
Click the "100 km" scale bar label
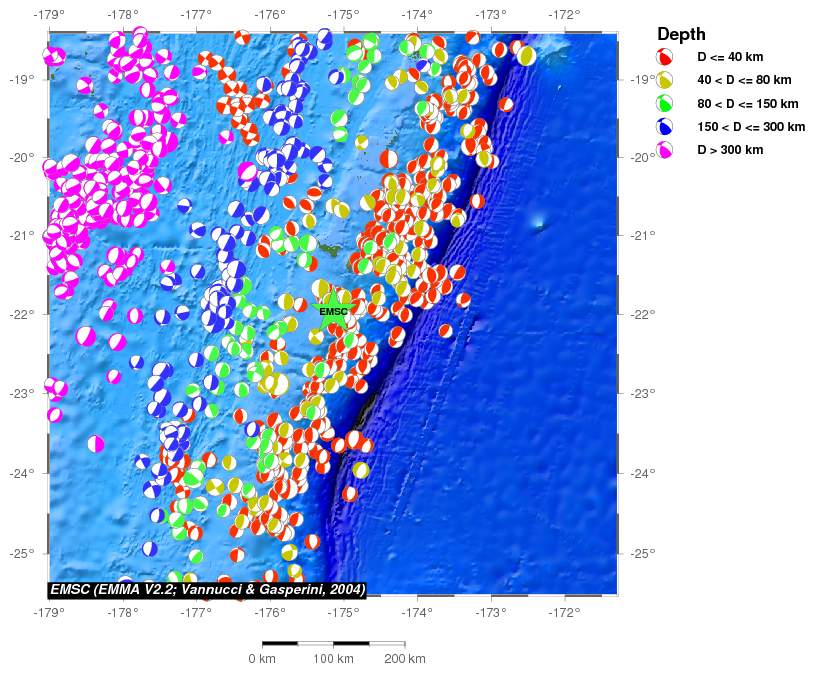click(x=333, y=658)
